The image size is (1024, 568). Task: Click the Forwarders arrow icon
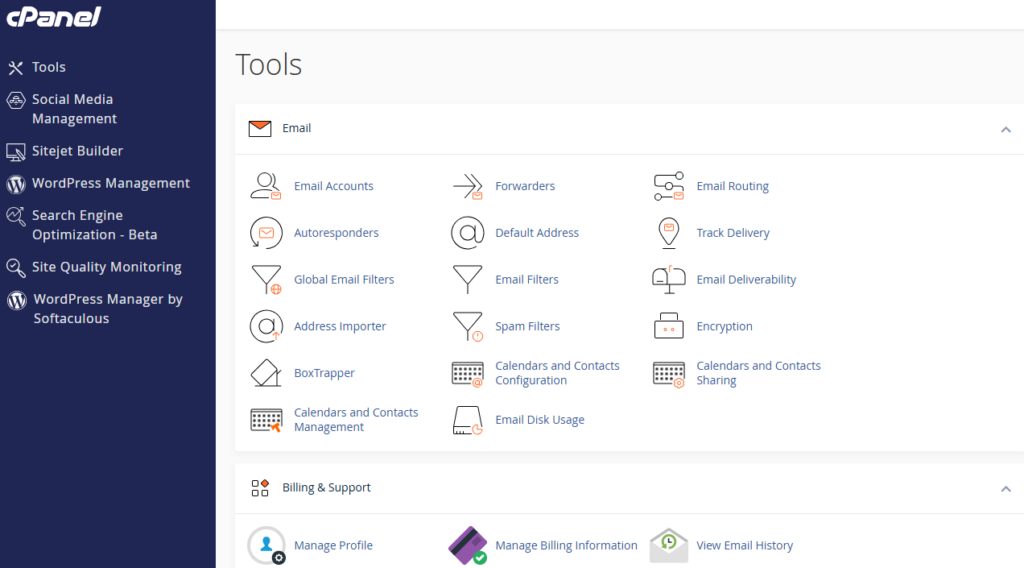click(468, 186)
